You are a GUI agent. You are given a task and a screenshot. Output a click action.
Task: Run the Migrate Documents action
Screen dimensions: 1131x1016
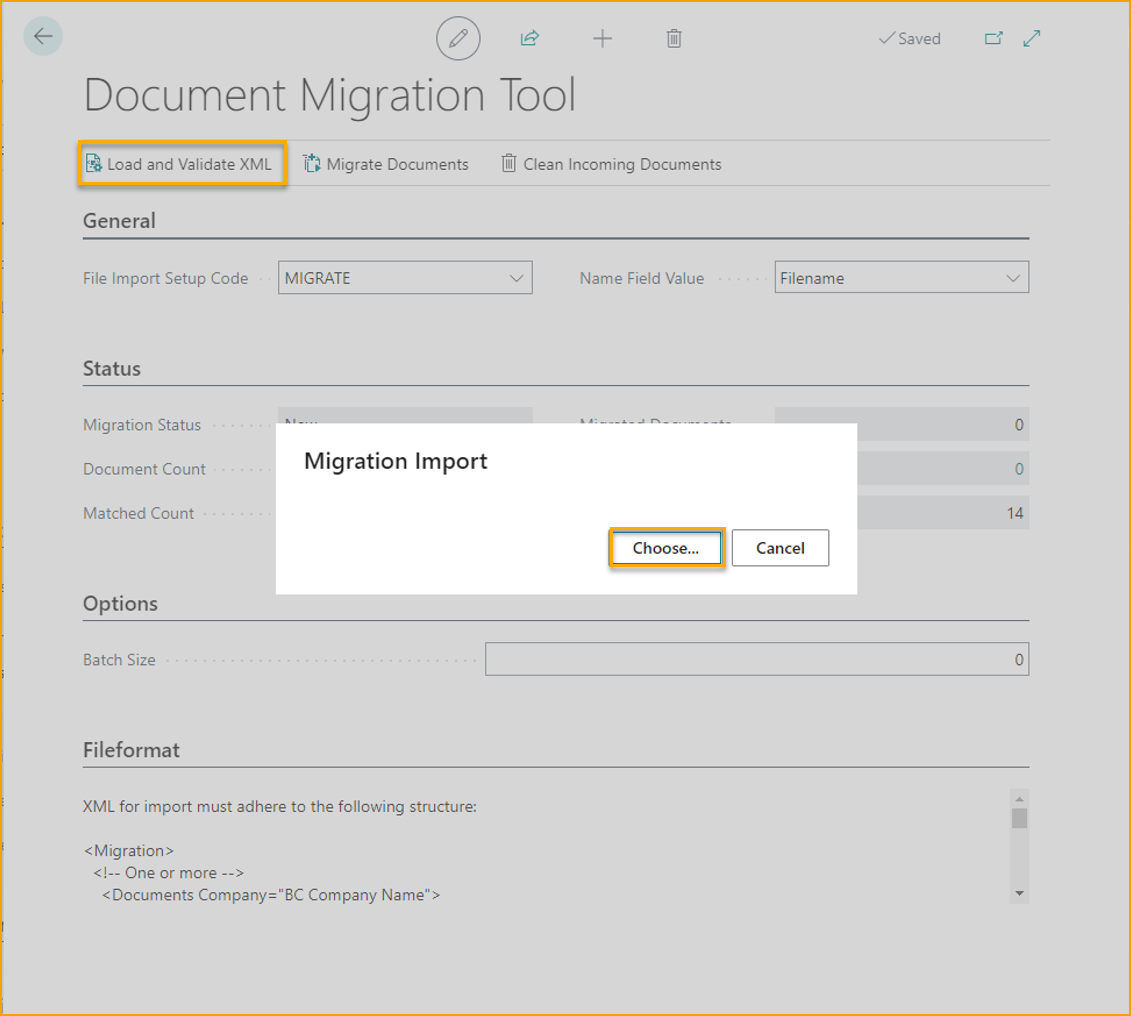385,163
